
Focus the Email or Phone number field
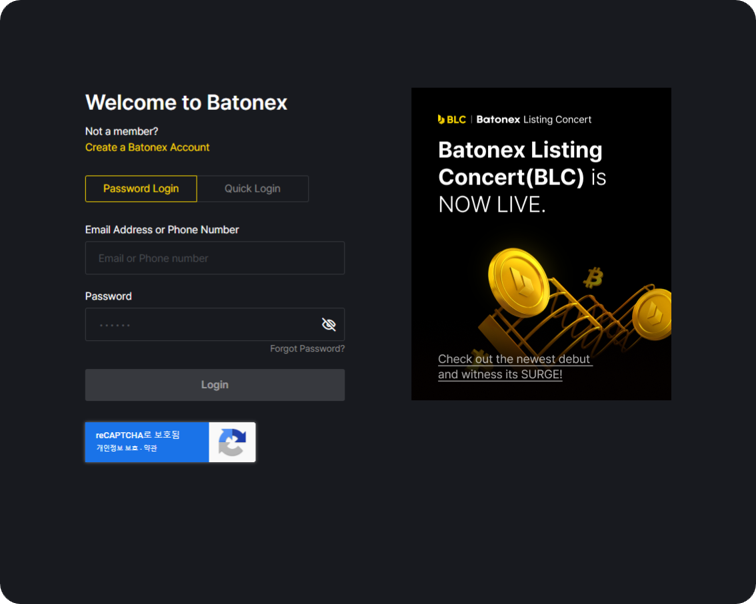point(215,258)
